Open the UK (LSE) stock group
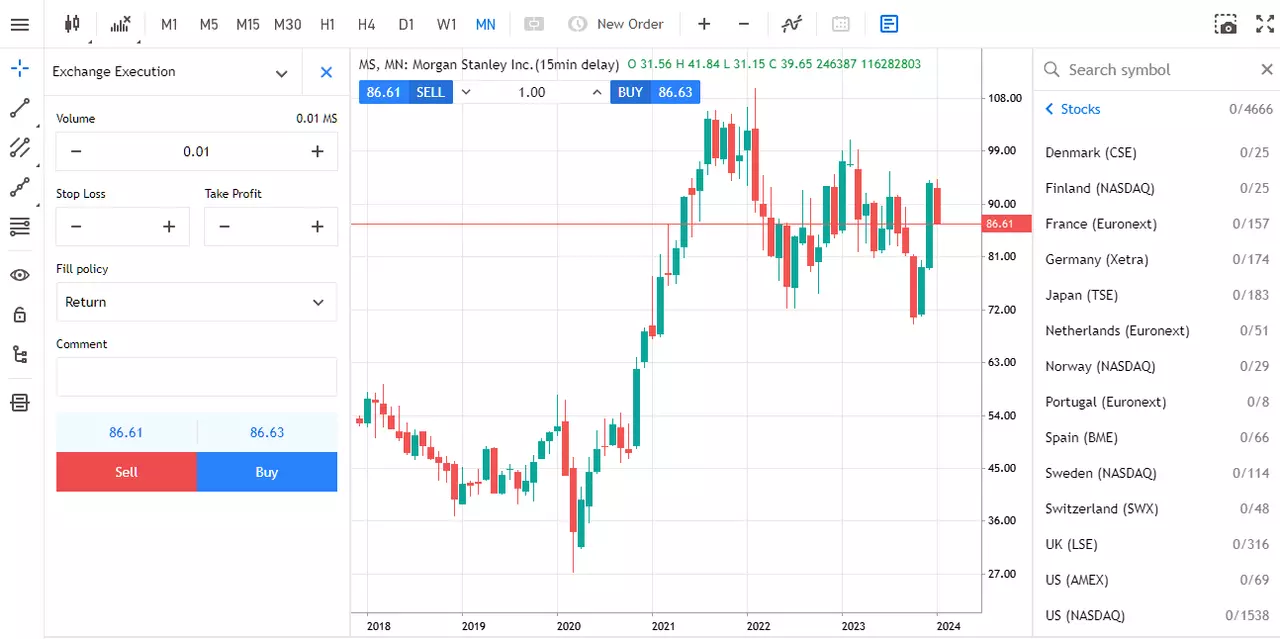Viewport: 1280px width, 639px height. click(1157, 544)
